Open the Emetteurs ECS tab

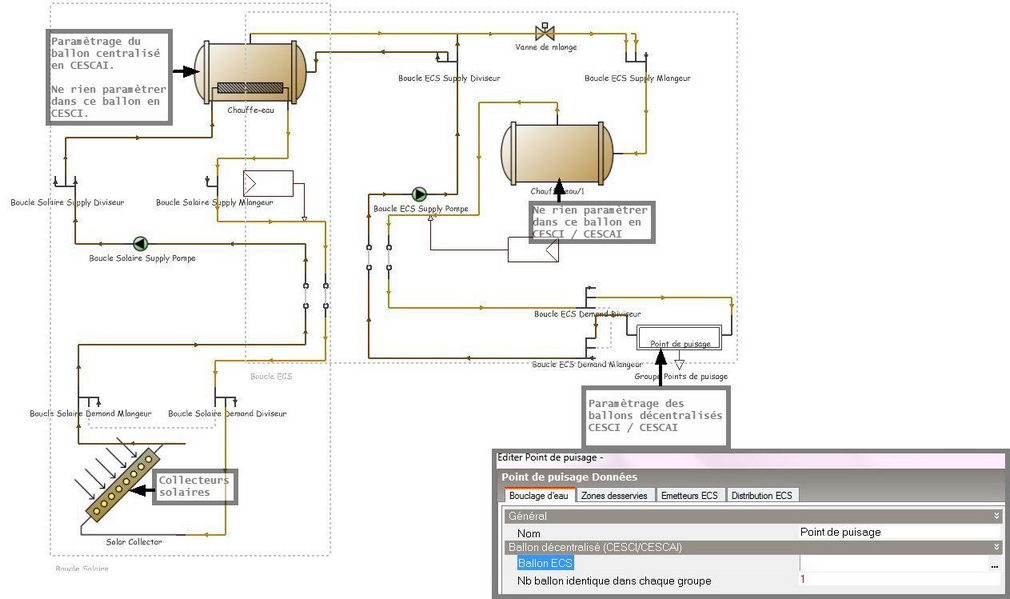click(690, 495)
